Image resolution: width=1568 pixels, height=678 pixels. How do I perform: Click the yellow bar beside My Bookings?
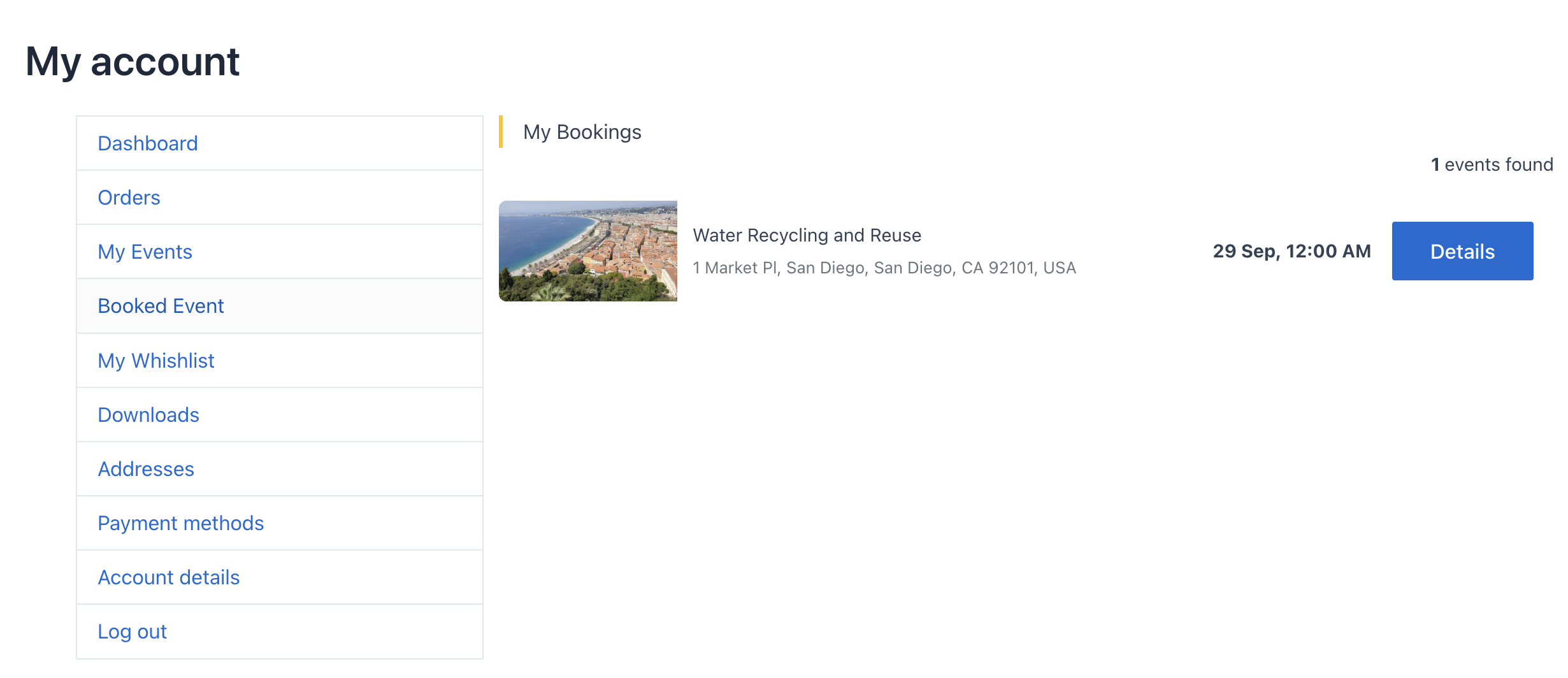(501, 132)
